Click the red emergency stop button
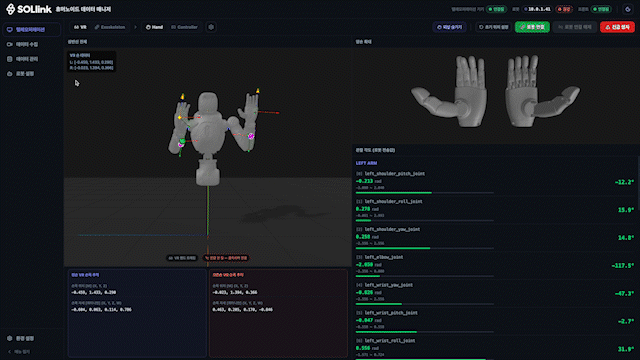 pos(617,27)
